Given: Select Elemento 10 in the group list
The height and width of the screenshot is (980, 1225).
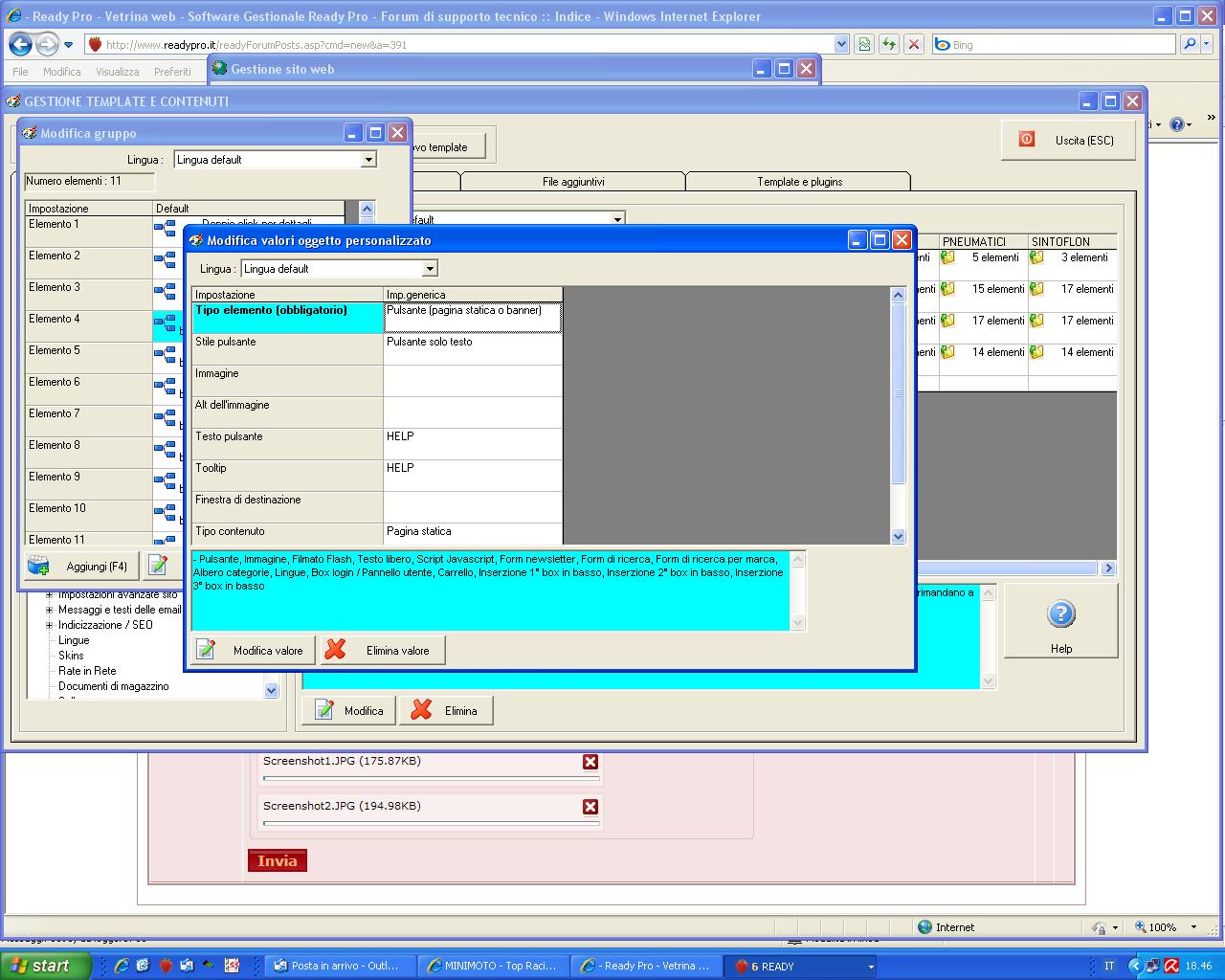Looking at the screenshot, I should (x=89, y=516).
